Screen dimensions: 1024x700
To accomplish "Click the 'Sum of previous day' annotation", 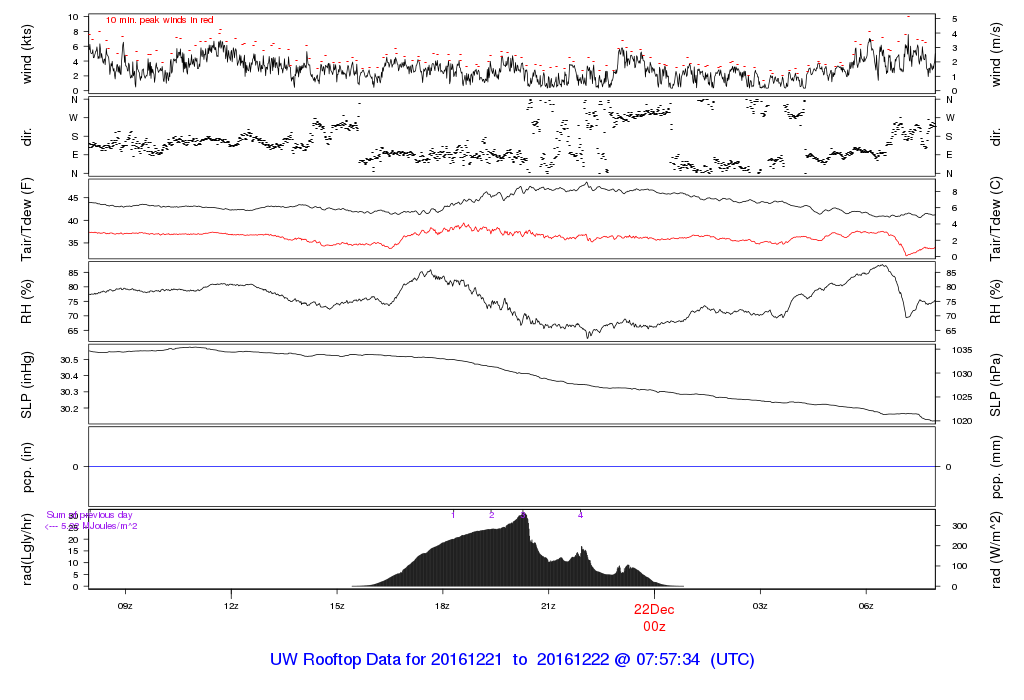I will 89,515.
